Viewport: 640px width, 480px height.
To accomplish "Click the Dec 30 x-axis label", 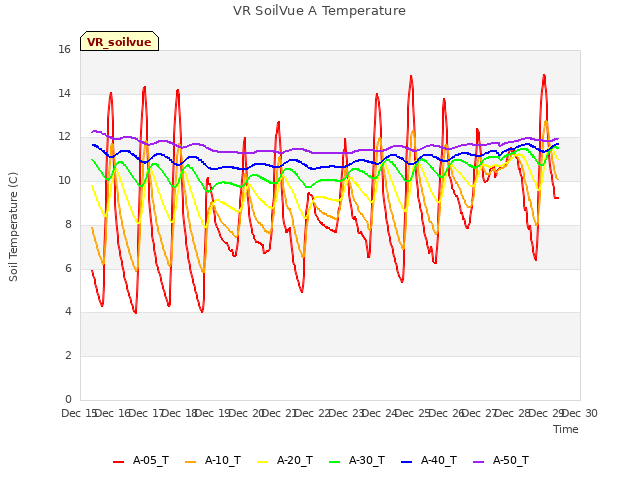I will (x=580, y=413).
